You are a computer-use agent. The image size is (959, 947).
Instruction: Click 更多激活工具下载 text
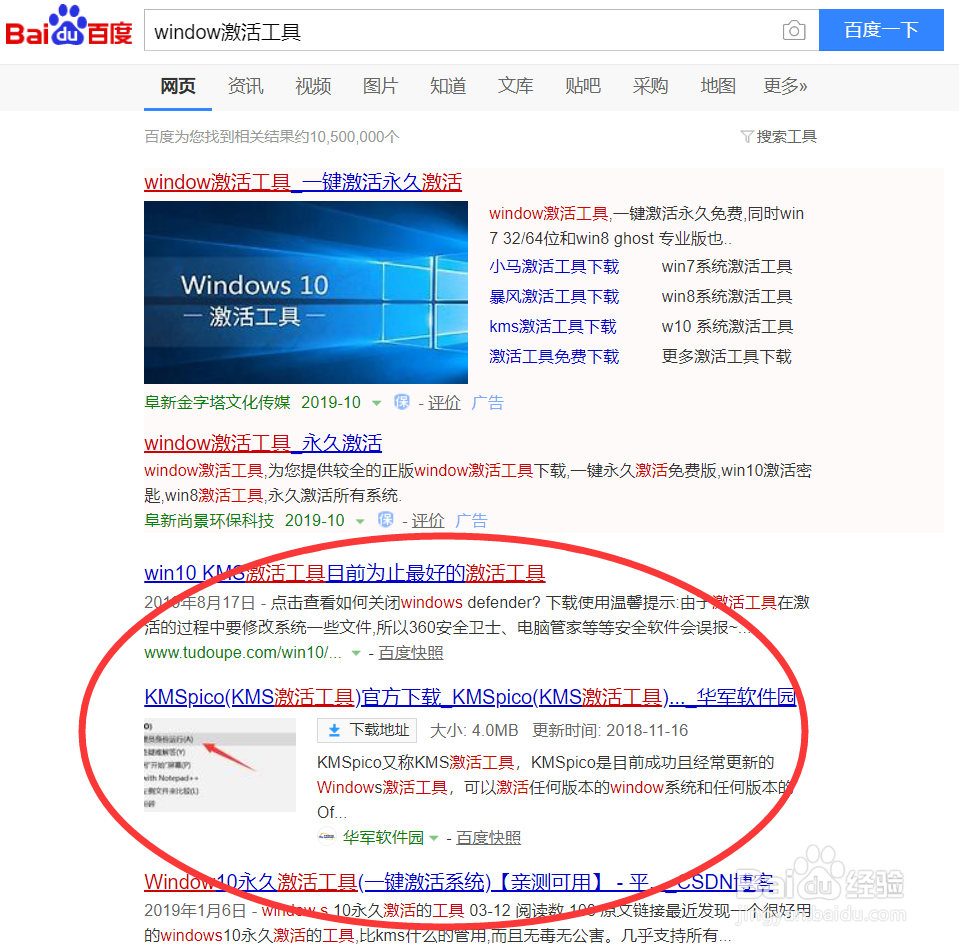point(727,357)
